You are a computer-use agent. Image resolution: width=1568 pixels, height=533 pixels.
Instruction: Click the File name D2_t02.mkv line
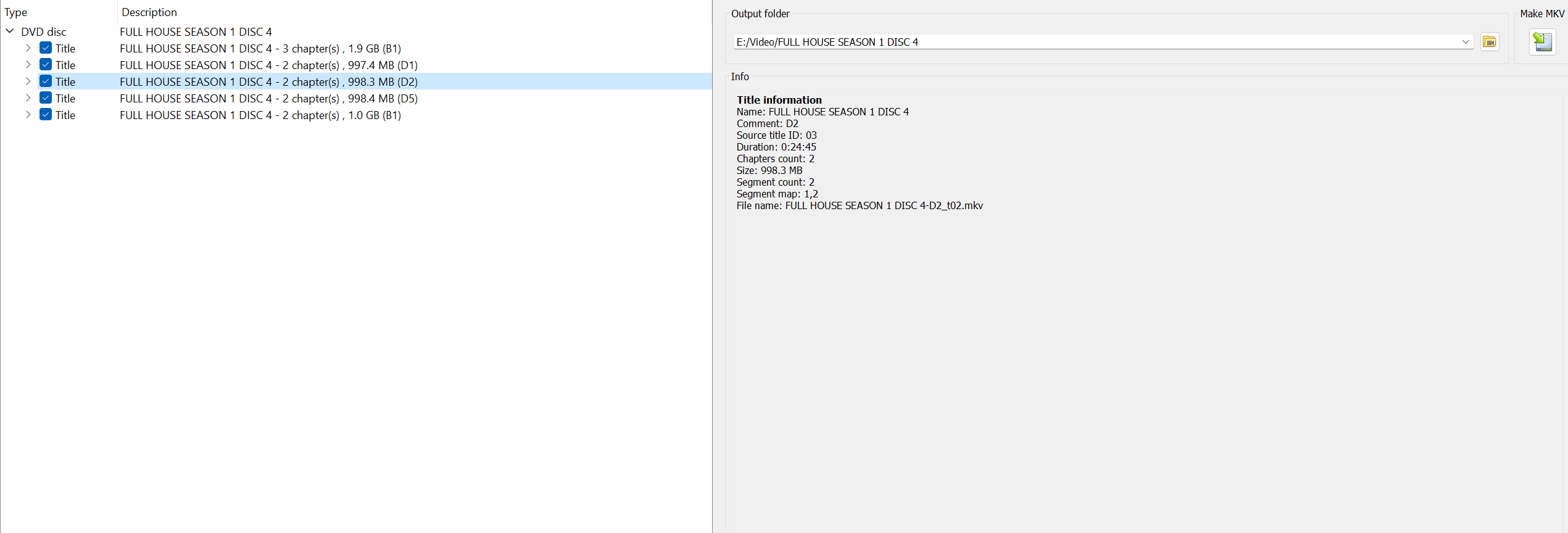860,205
